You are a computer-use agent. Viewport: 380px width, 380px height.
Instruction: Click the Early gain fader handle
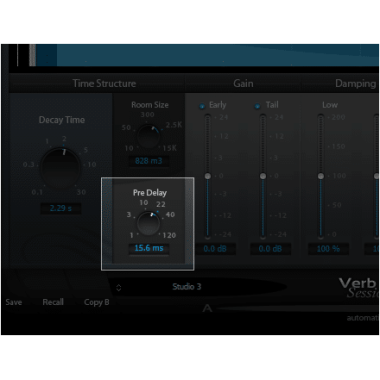pos(208,176)
